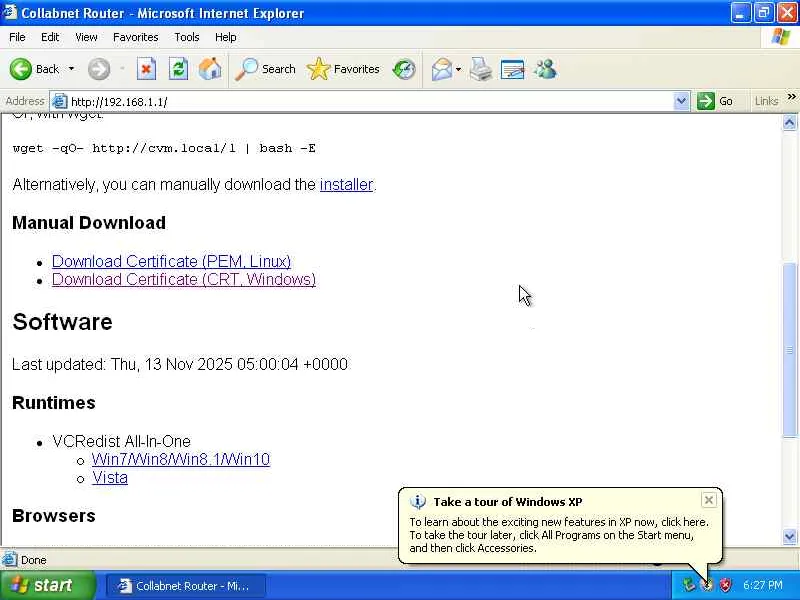Click the Done status bar text

34,560
